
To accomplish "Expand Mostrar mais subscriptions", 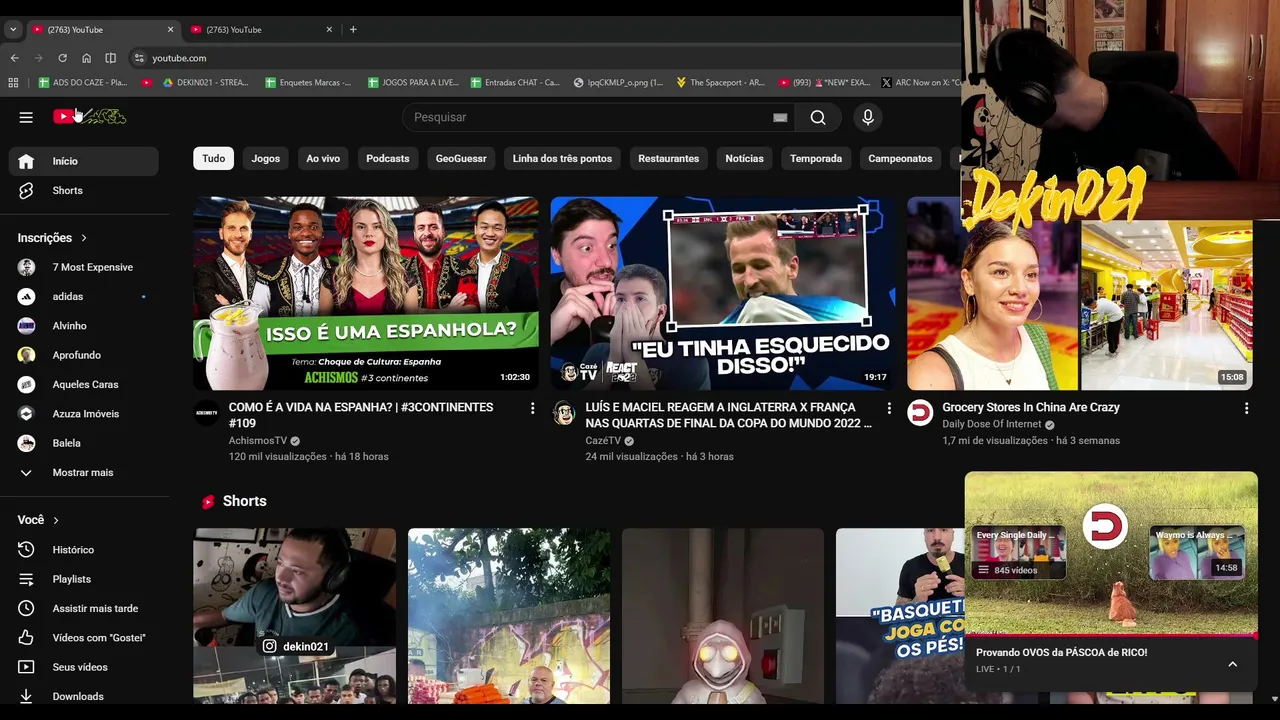I will click(x=84, y=472).
